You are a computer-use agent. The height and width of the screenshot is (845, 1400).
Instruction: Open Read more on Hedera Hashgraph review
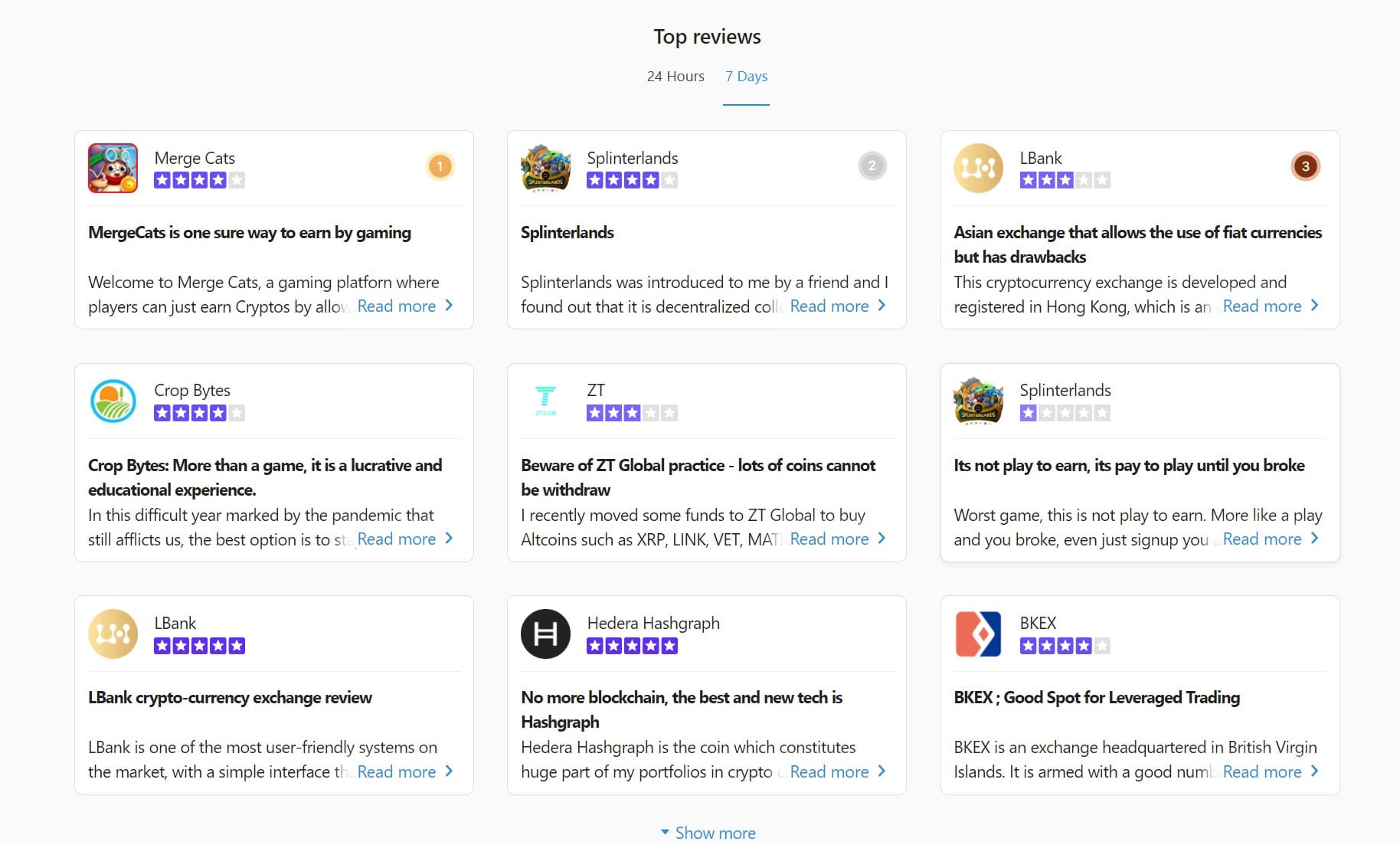point(837,772)
